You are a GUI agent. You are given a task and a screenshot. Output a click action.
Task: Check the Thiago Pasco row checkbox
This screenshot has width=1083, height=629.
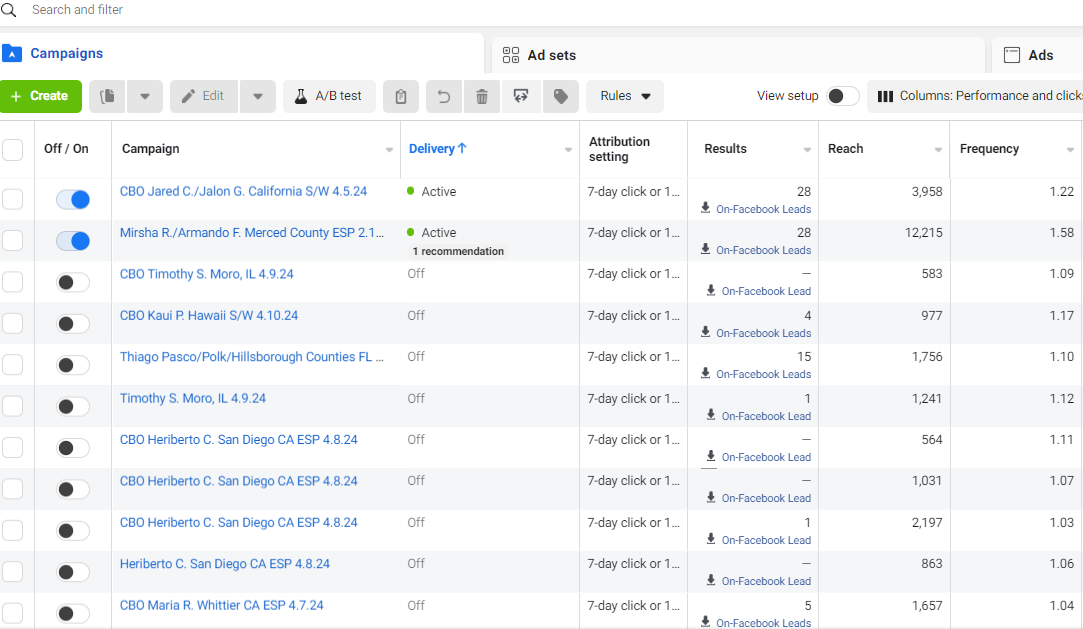click(12, 365)
